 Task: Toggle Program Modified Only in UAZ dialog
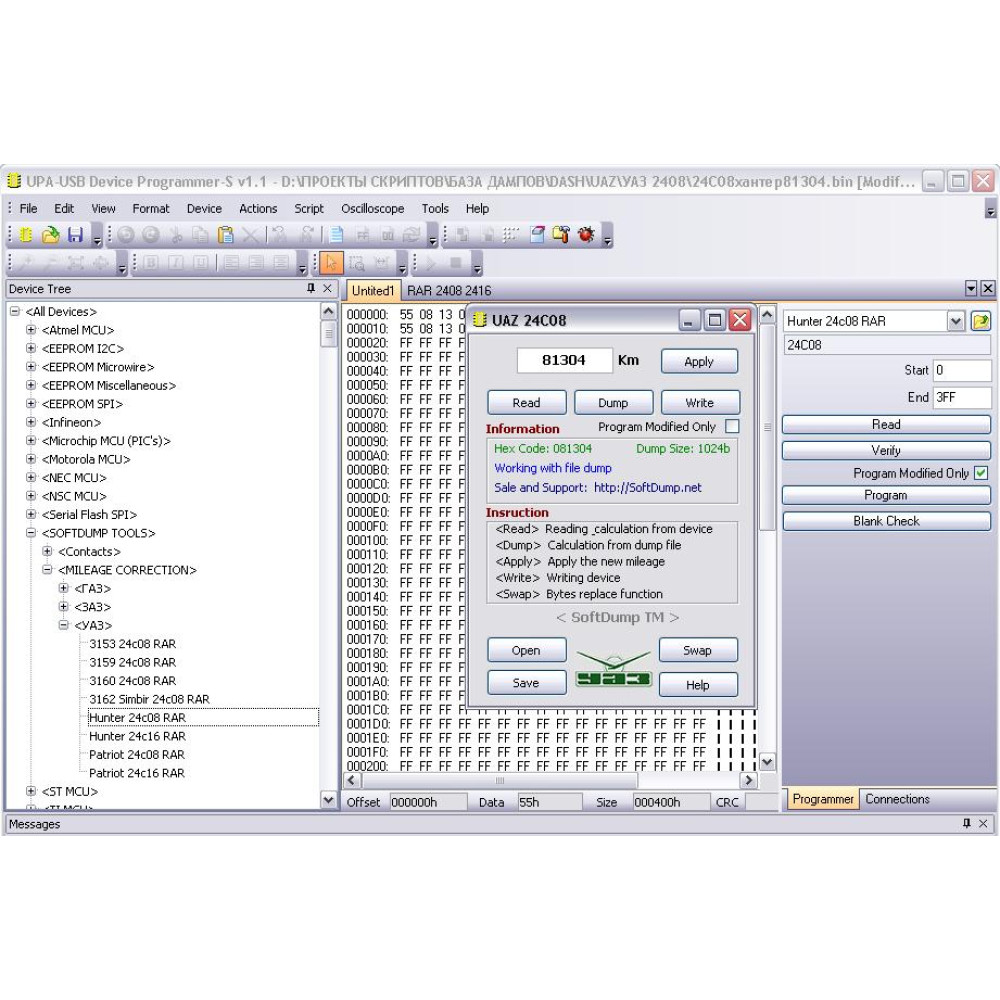tap(732, 426)
